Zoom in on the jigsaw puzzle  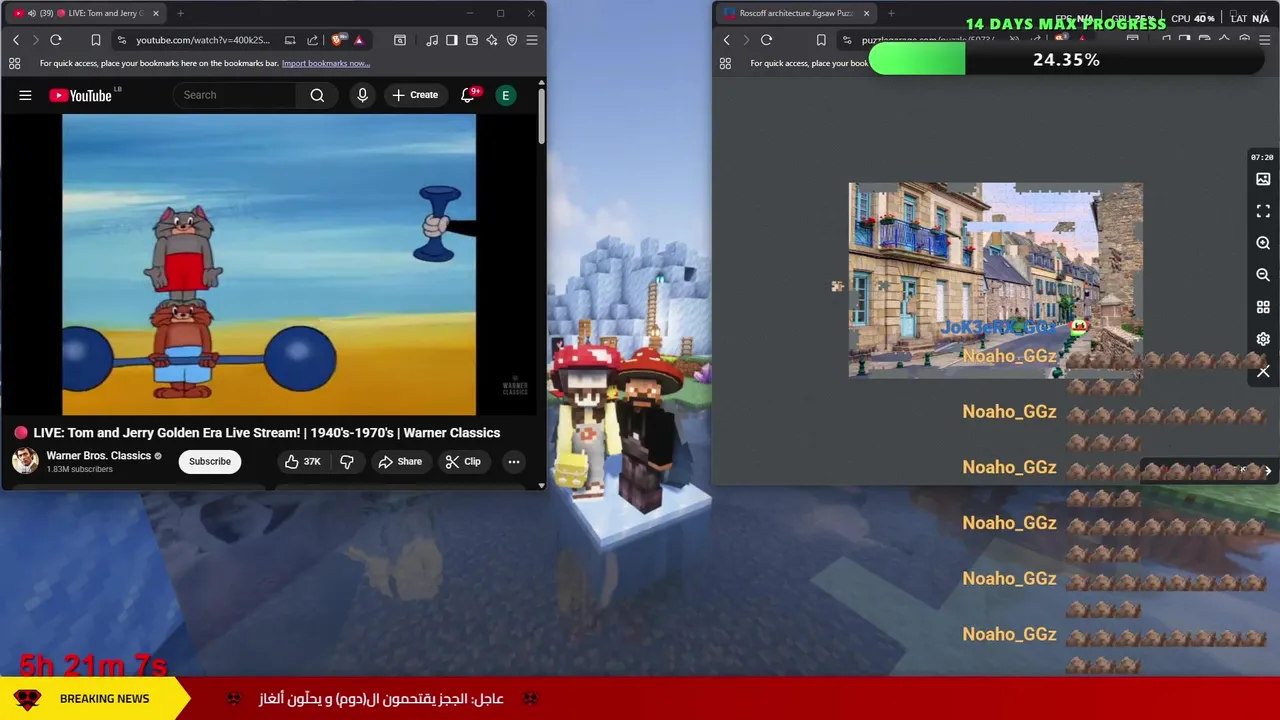coord(1263,243)
